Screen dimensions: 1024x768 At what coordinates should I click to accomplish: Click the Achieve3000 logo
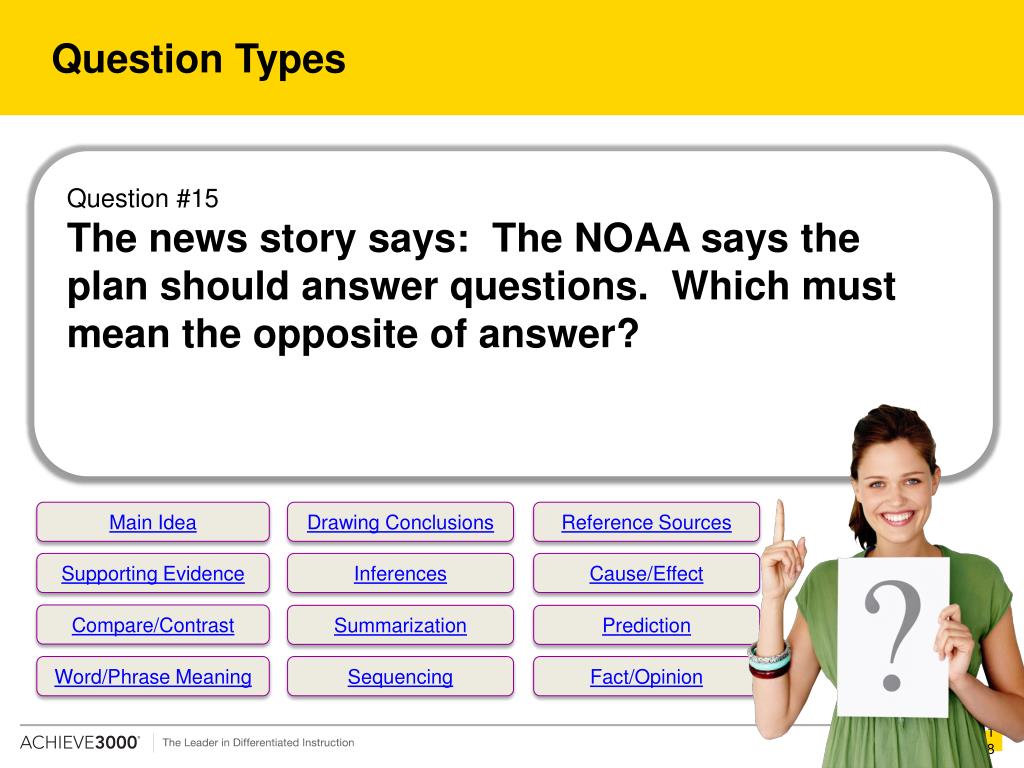coord(80,743)
